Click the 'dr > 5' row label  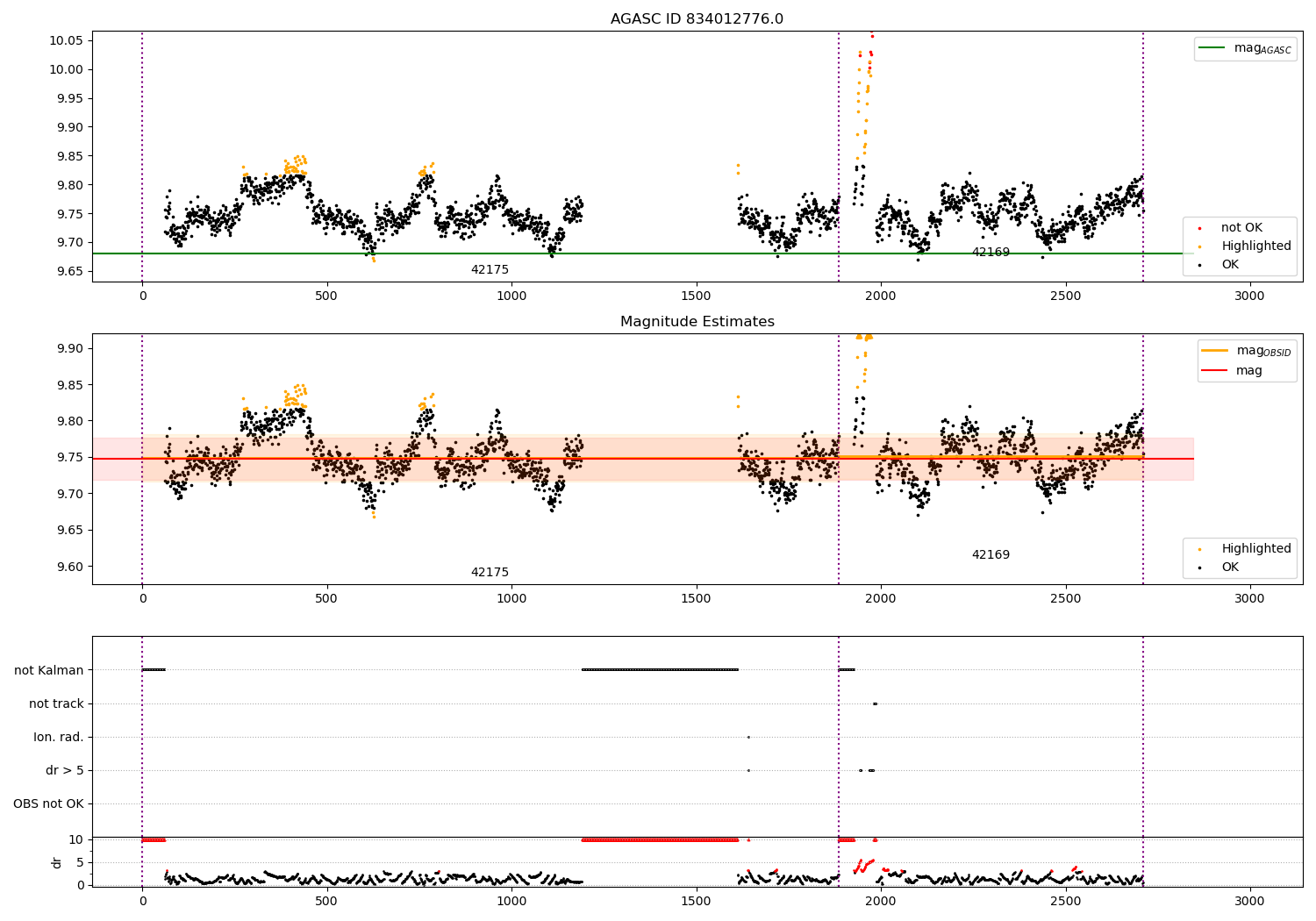pyautogui.click(x=65, y=771)
